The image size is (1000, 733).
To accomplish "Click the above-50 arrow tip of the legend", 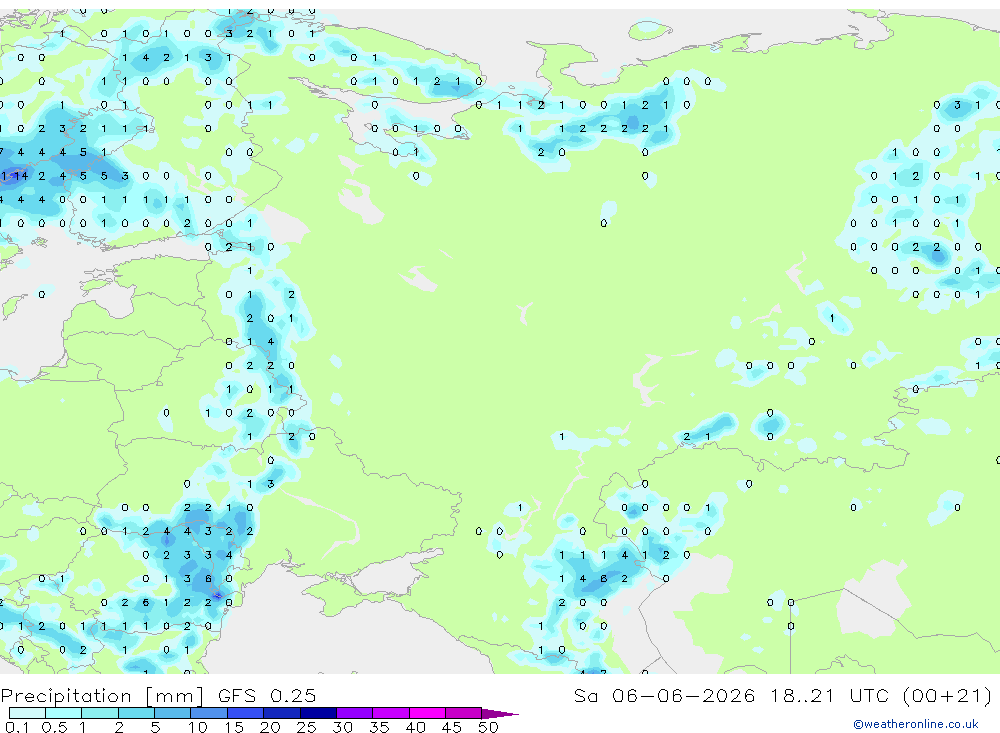I will click(x=500, y=713).
